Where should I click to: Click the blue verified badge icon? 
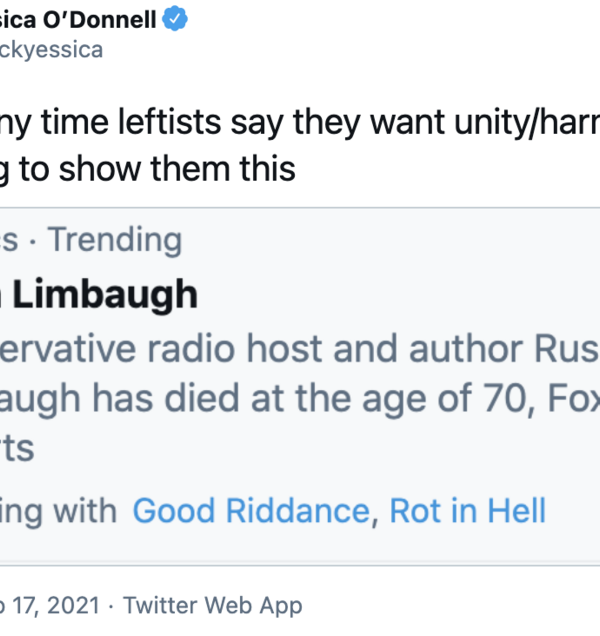click(177, 18)
